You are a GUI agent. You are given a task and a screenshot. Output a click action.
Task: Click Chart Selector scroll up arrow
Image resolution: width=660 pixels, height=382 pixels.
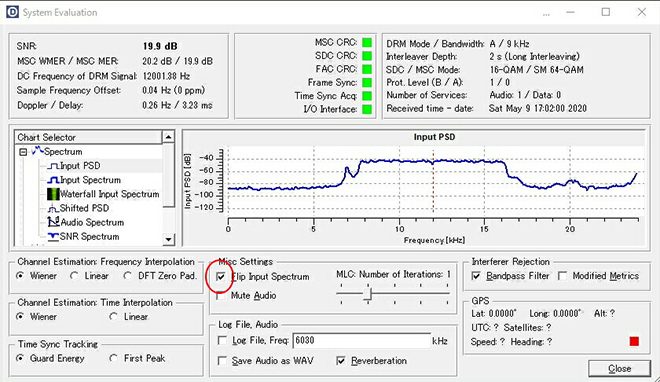pos(168,137)
